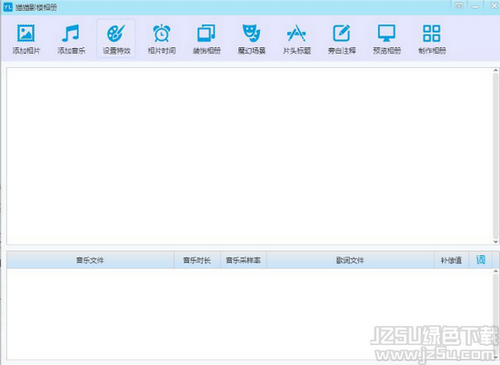
Task: Click photo panel scrollbar up arrow
Action: pos(496,70)
